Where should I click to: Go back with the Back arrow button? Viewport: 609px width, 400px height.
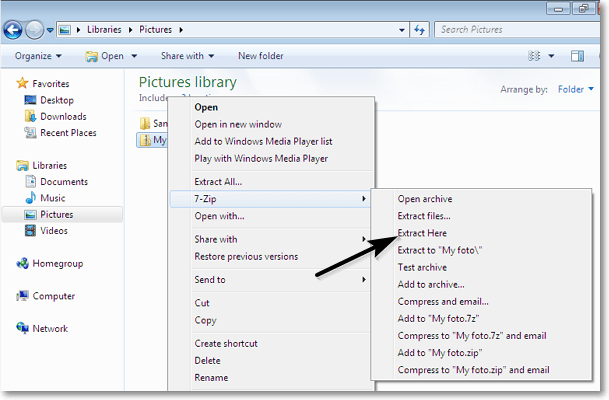pyautogui.click(x=12, y=30)
